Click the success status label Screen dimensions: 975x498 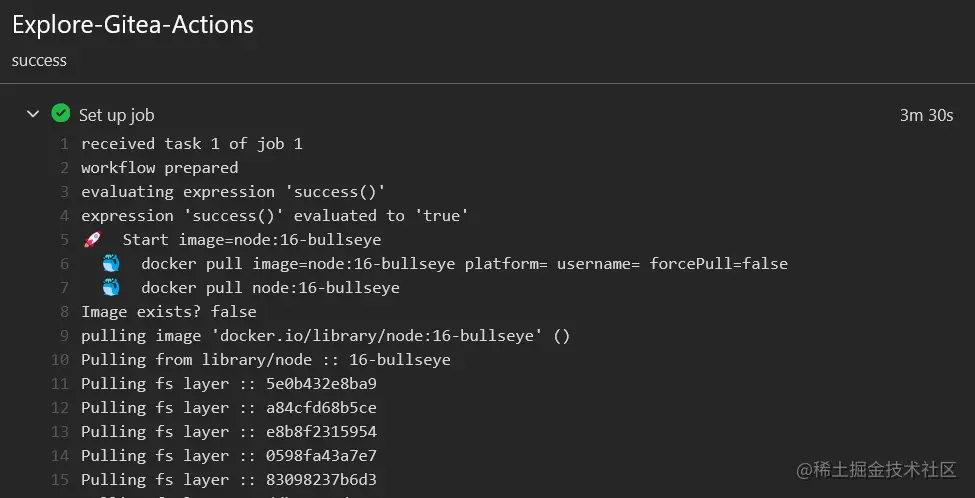pyautogui.click(x=39, y=60)
